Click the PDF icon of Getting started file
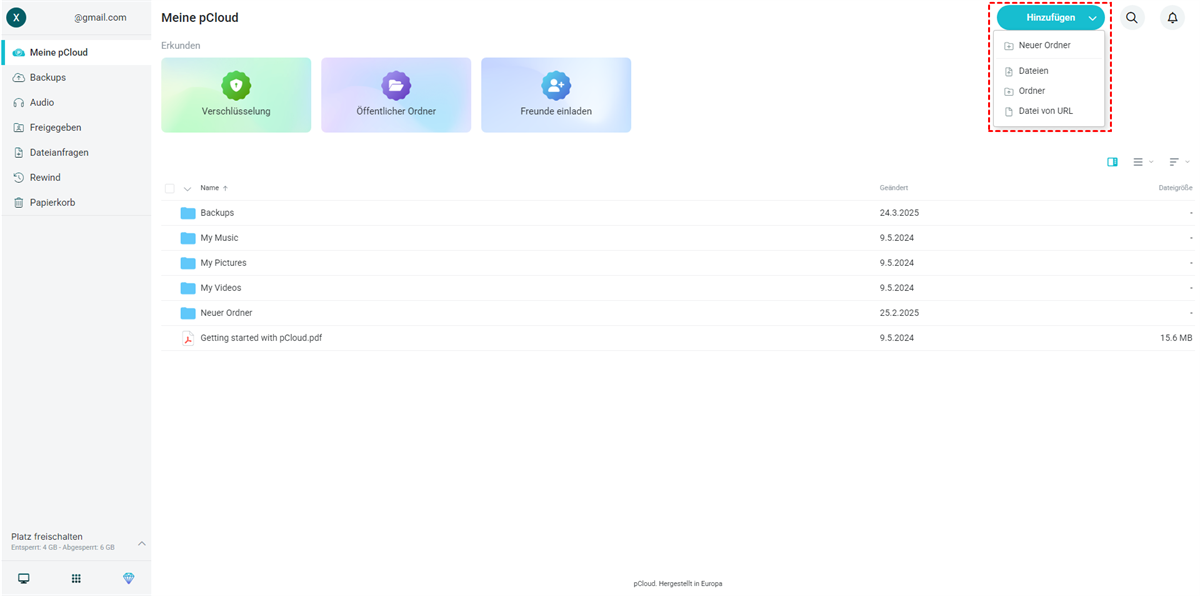Screen dimensions: 1200x596 tap(187, 338)
